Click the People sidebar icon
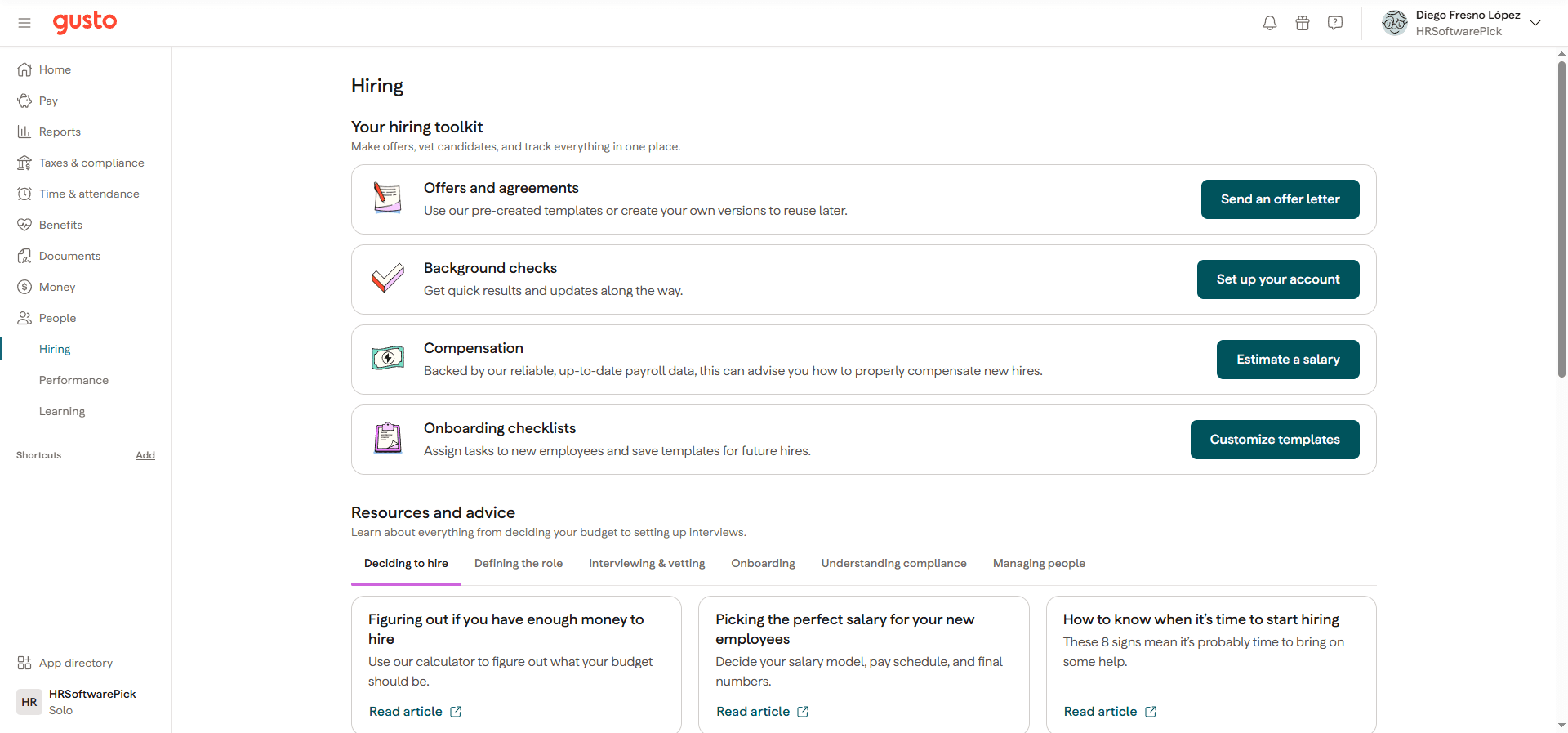The image size is (1568, 733). 24,318
